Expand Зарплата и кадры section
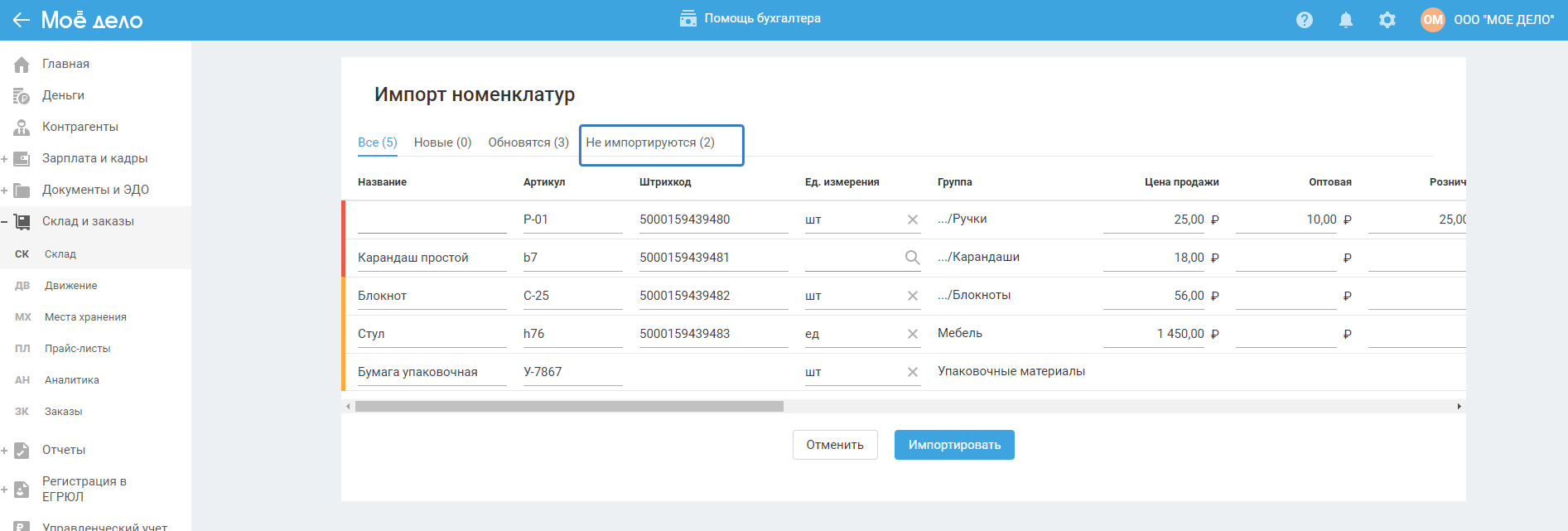Image resolution: width=1568 pixels, height=531 pixels. (5, 158)
